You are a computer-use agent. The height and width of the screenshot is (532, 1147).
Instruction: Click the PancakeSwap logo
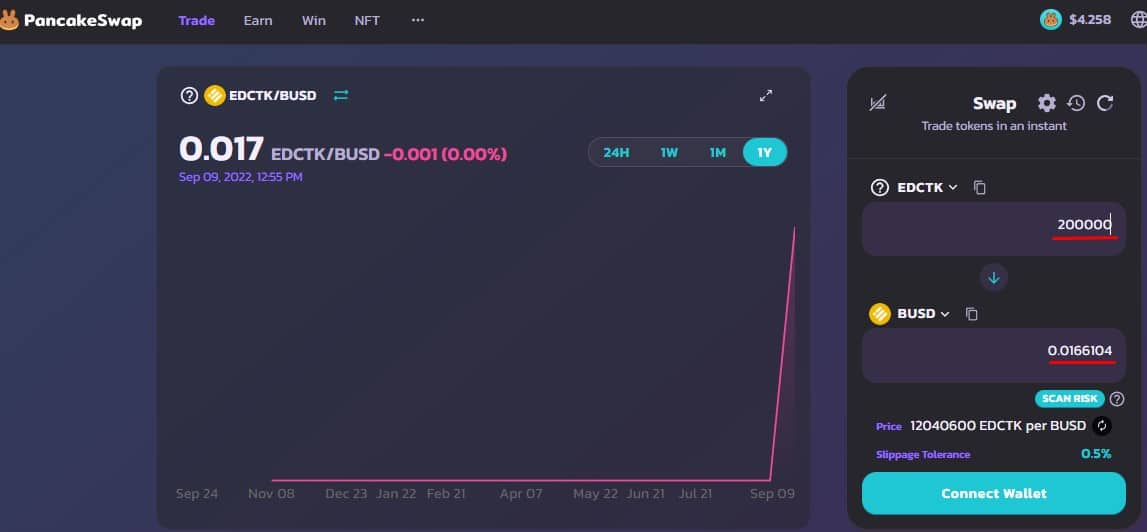click(71, 20)
